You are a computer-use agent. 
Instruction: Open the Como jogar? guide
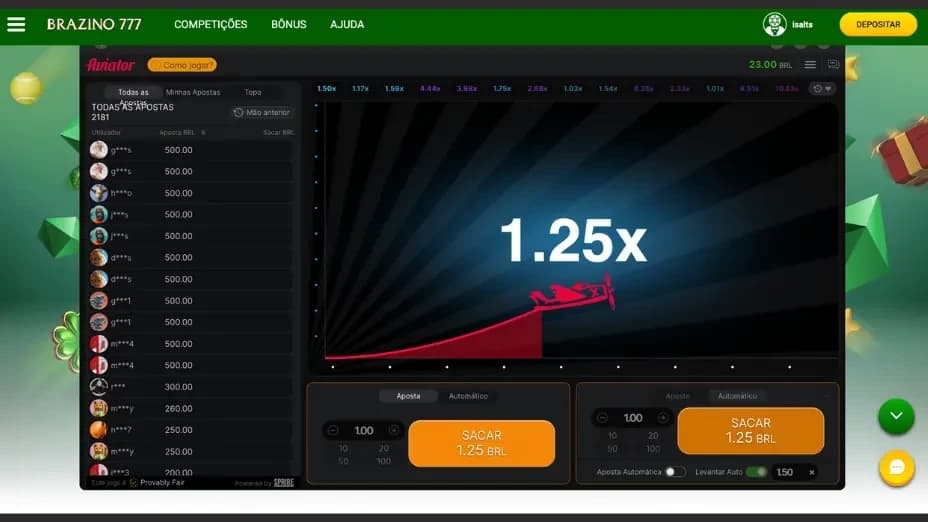tap(182, 65)
